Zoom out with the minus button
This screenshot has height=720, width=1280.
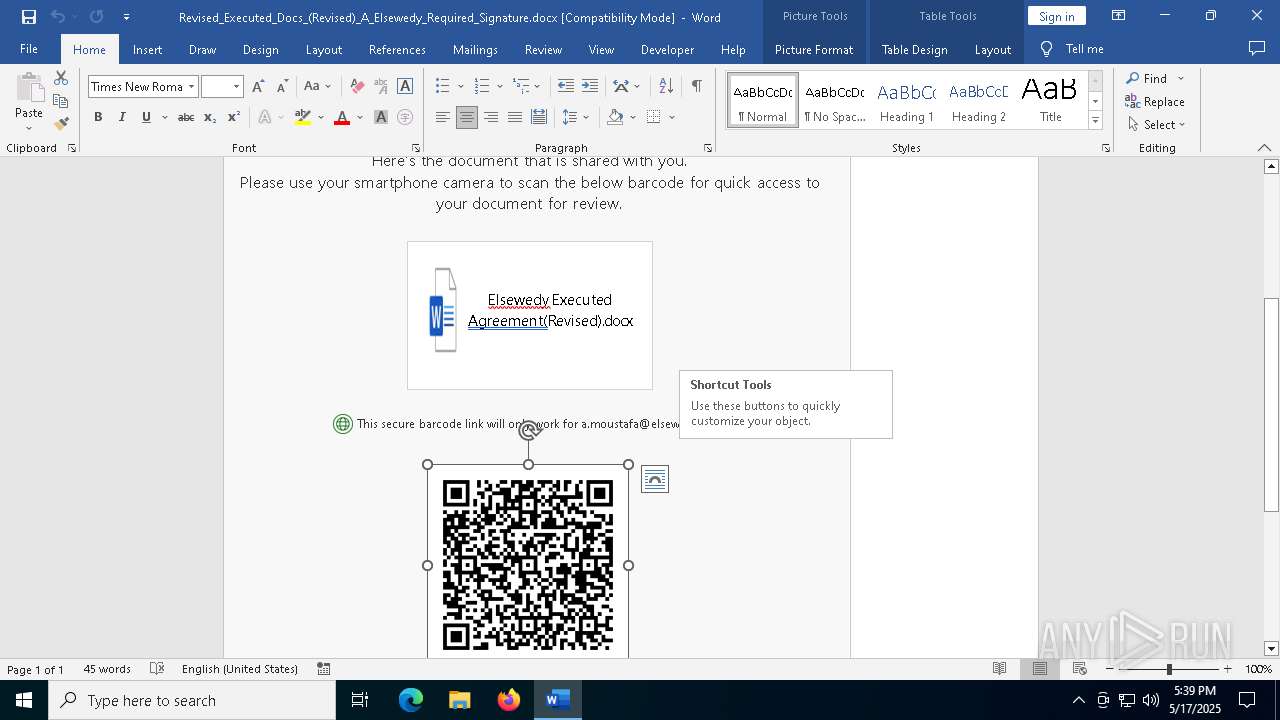tap(1110, 669)
